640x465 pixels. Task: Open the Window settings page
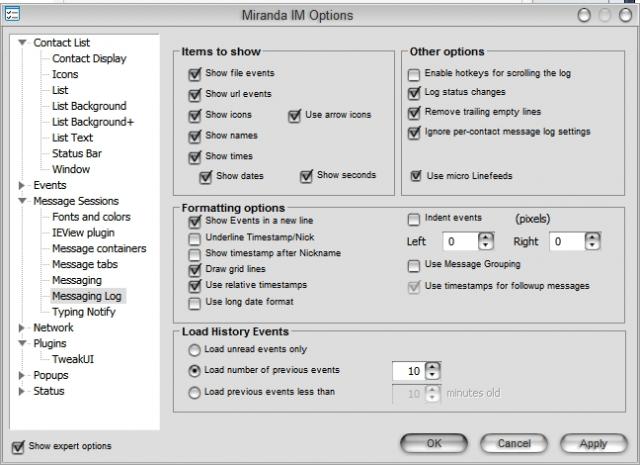[x=71, y=169]
